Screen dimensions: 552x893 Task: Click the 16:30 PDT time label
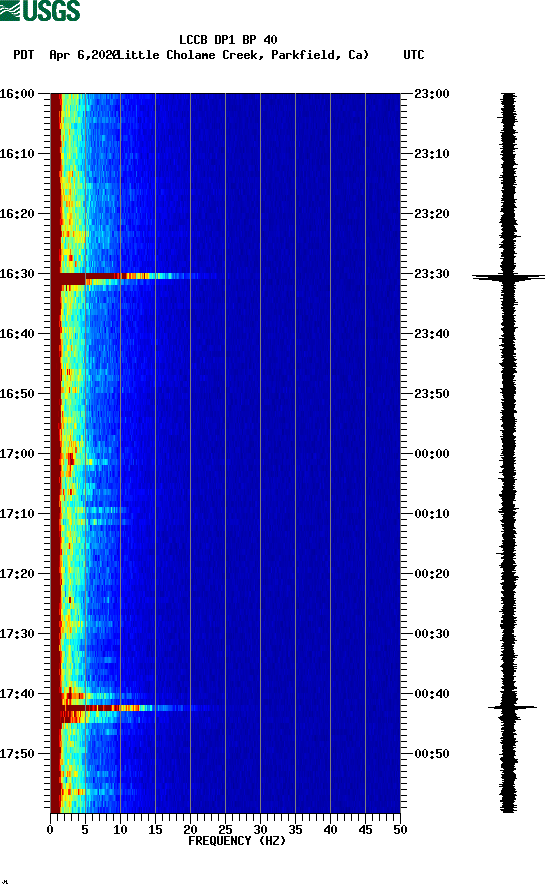click(x=17, y=273)
